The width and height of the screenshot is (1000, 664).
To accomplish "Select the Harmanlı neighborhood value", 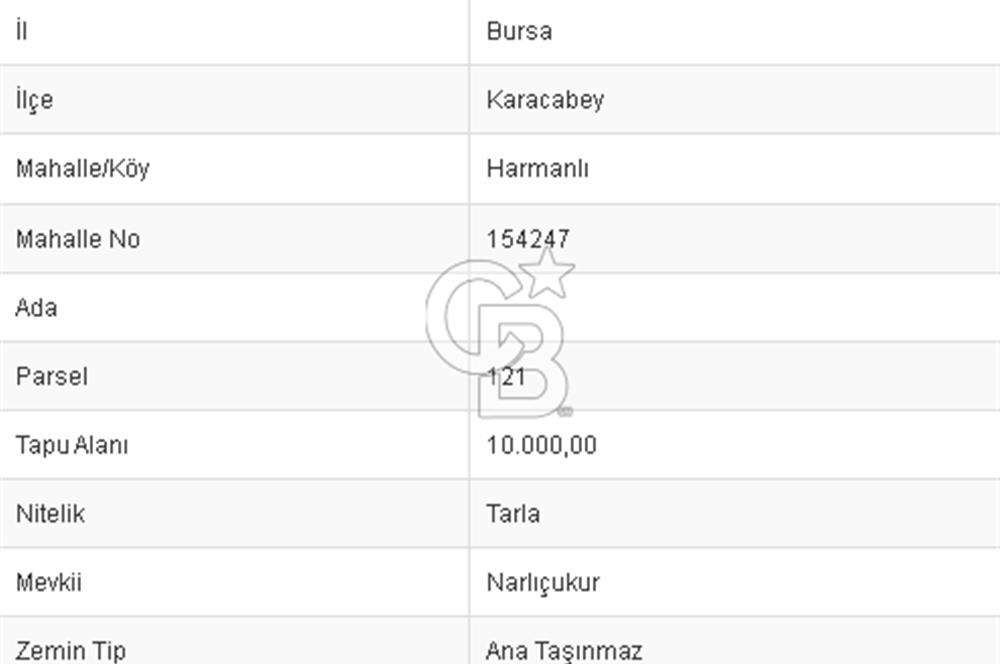I will (x=537, y=168).
